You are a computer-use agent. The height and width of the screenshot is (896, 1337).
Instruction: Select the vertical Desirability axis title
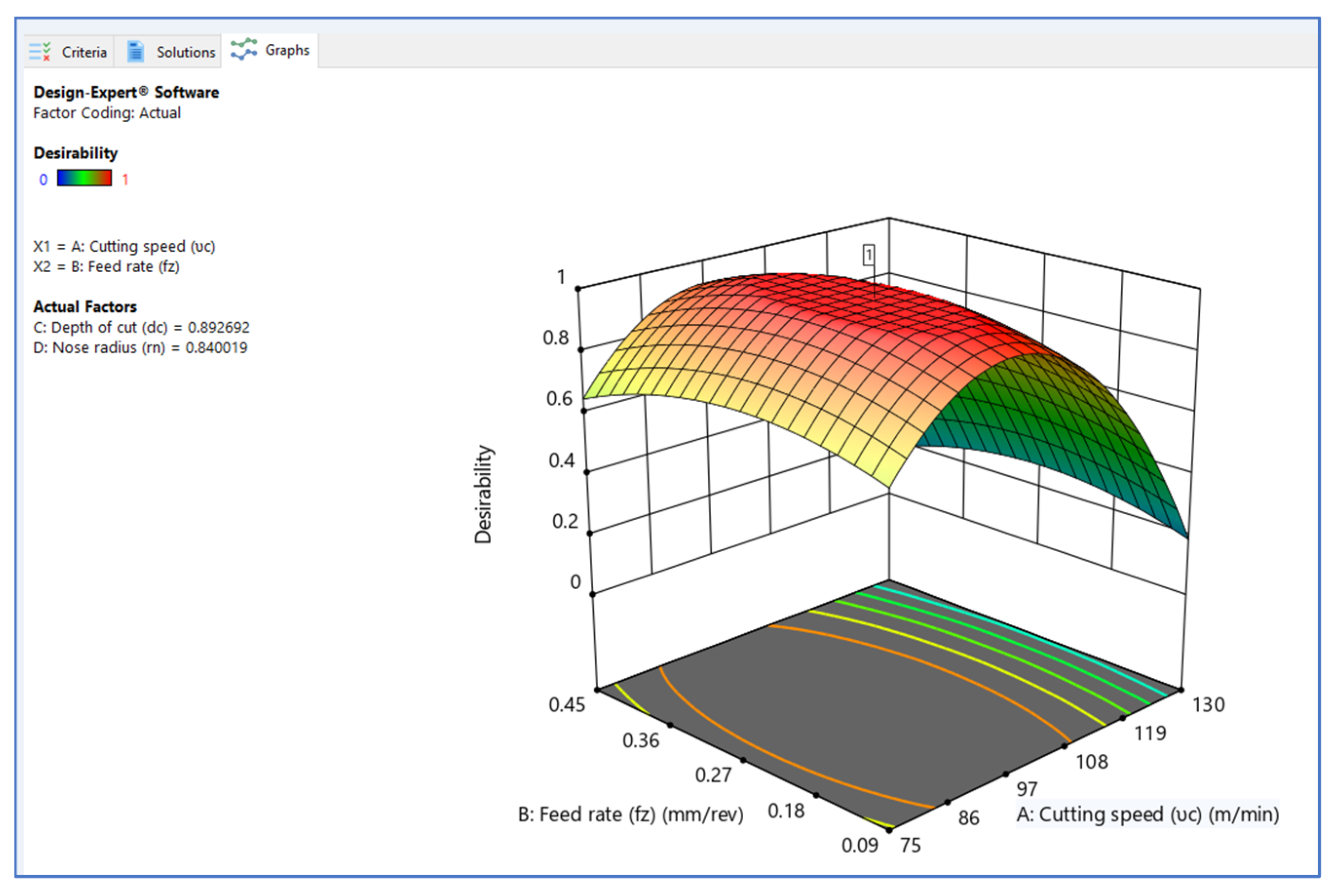(483, 494)
